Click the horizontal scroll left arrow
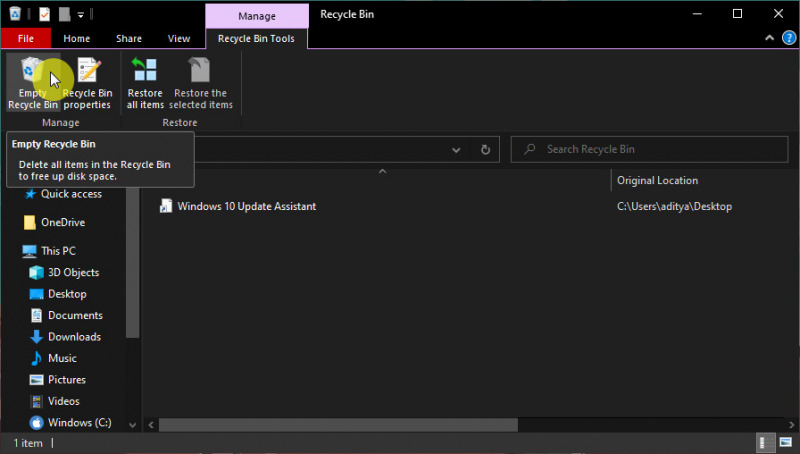This screenshot has width=800, height=454. (151, 424)
